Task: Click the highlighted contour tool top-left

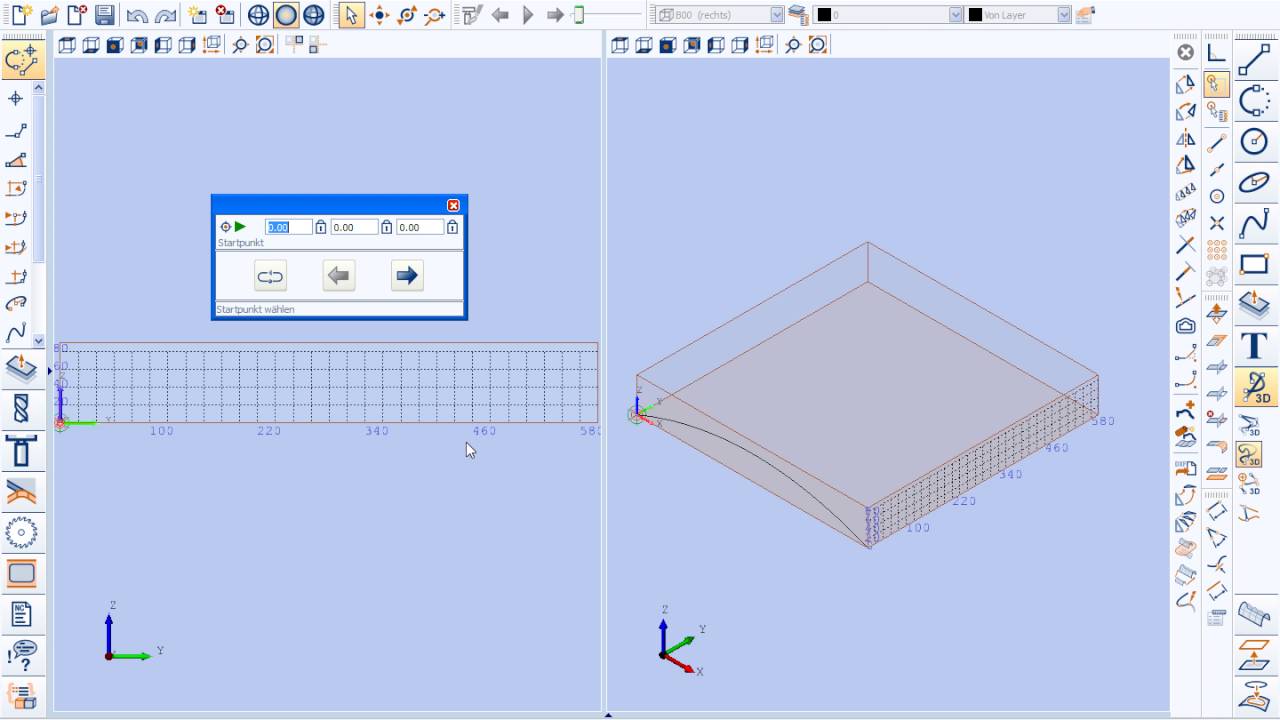Action: [21, 60]
